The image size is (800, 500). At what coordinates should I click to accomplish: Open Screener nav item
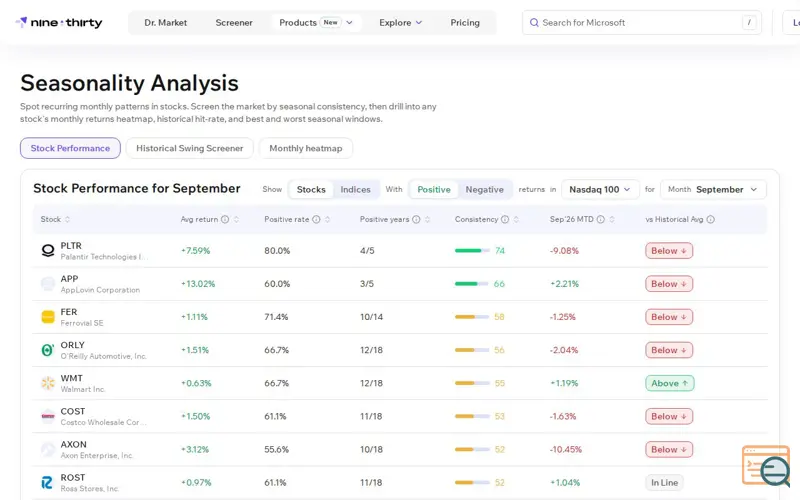click(x=234, y=22)
